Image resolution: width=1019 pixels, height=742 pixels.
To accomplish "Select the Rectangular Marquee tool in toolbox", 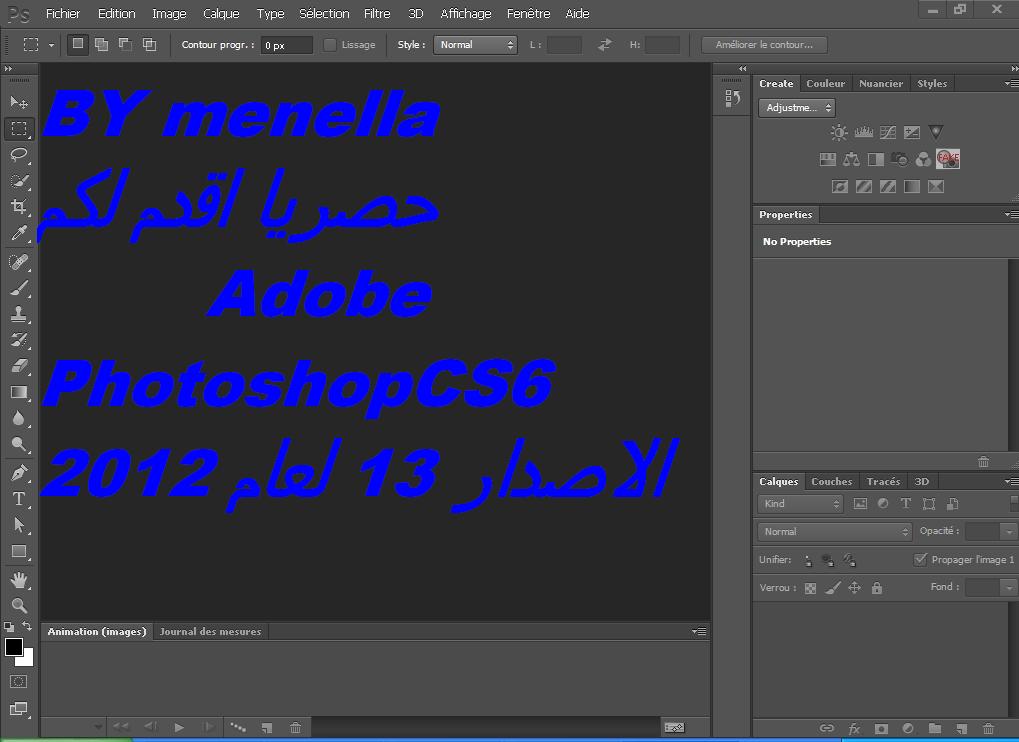I will click(x=19, y=129).
